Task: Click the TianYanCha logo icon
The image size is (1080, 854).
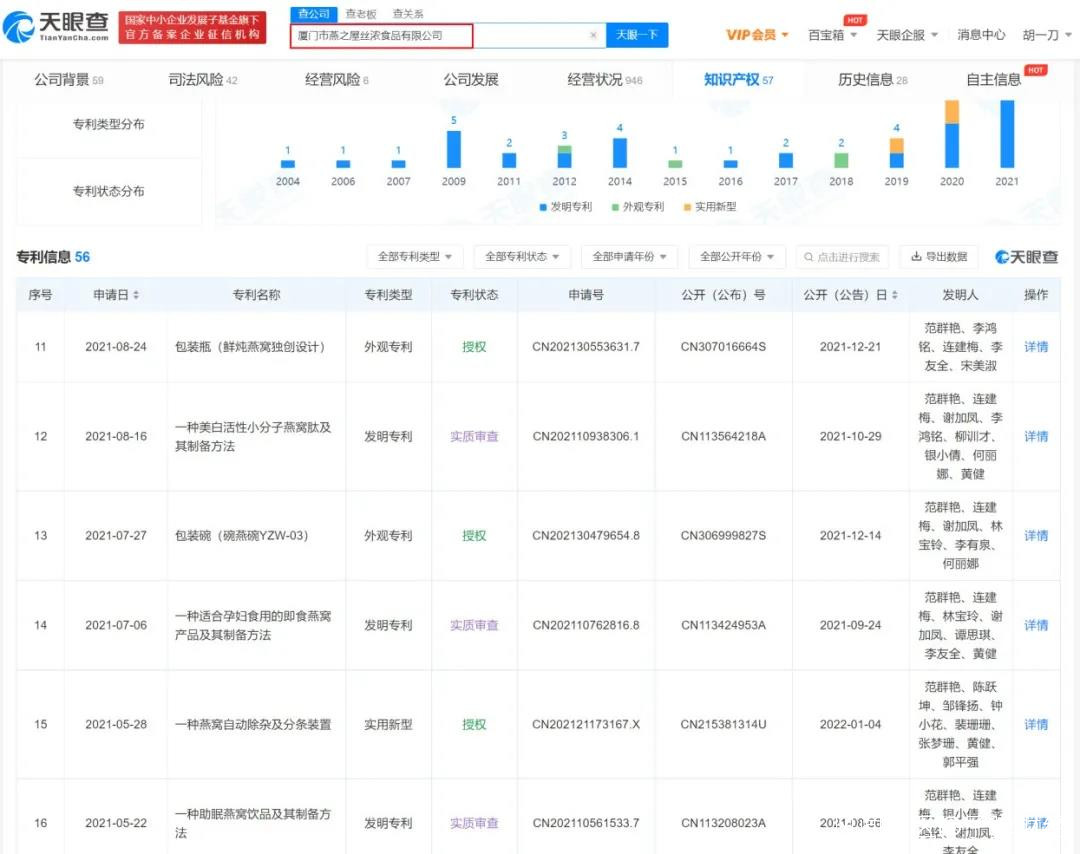Action: (18, 27)
